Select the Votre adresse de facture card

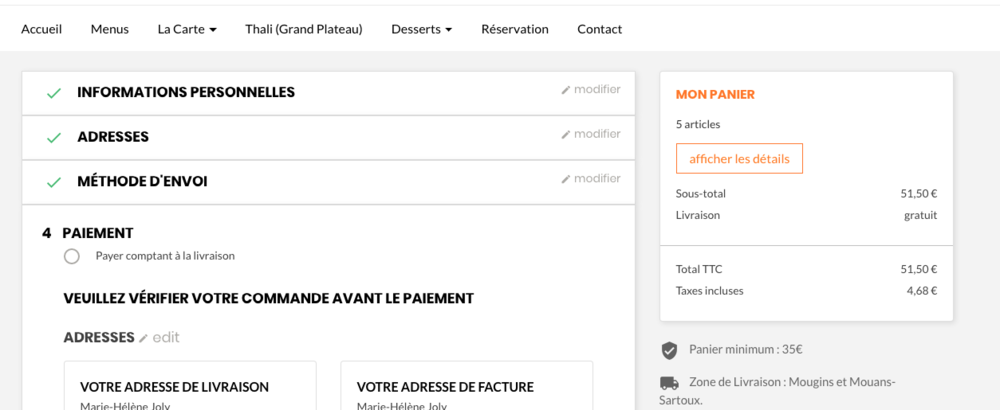click(x=466, y=387)
